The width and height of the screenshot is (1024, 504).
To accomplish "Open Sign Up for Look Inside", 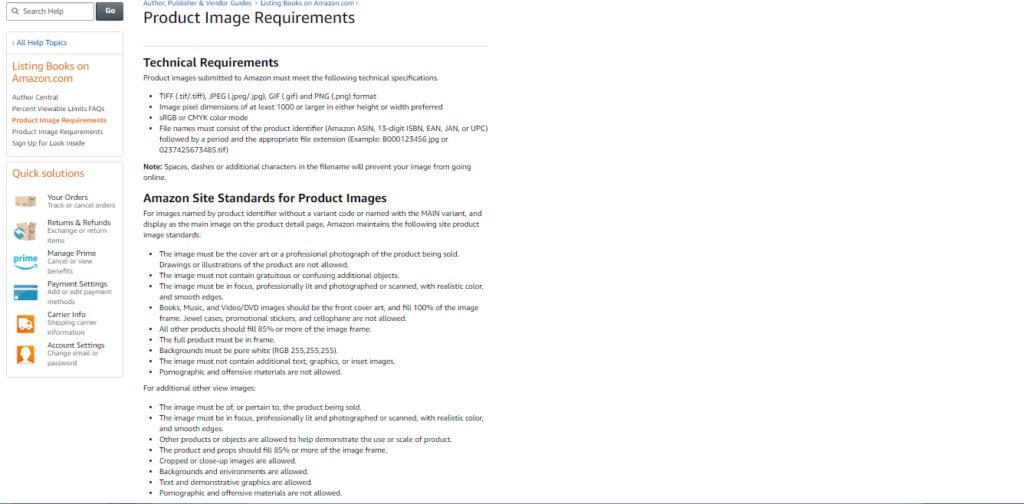I will point(48,143).
